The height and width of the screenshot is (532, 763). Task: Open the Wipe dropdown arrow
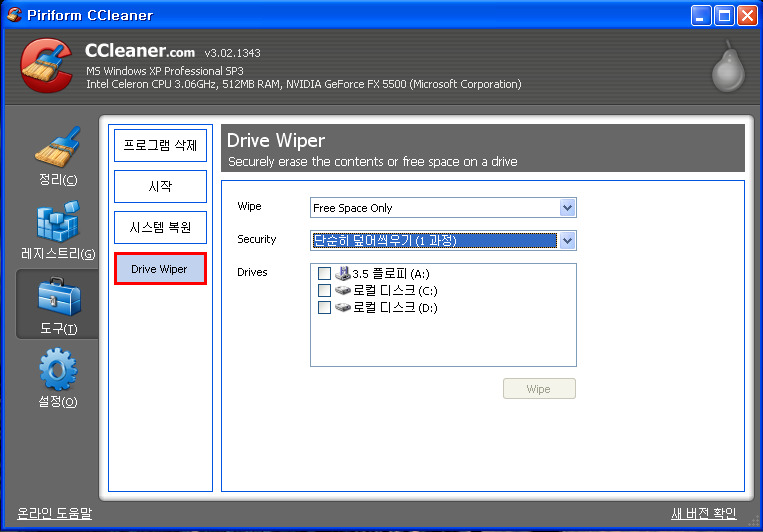click(x=567, y=208)
